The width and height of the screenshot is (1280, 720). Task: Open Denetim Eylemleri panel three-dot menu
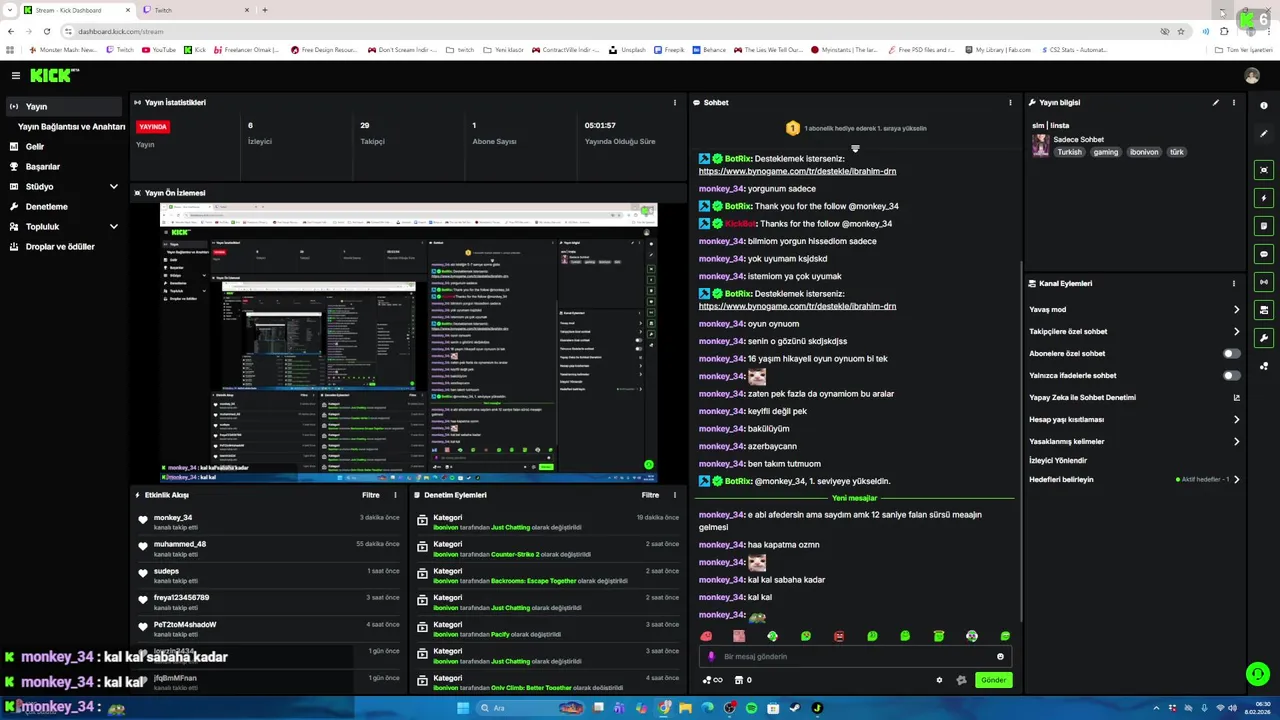coord(674,495)
